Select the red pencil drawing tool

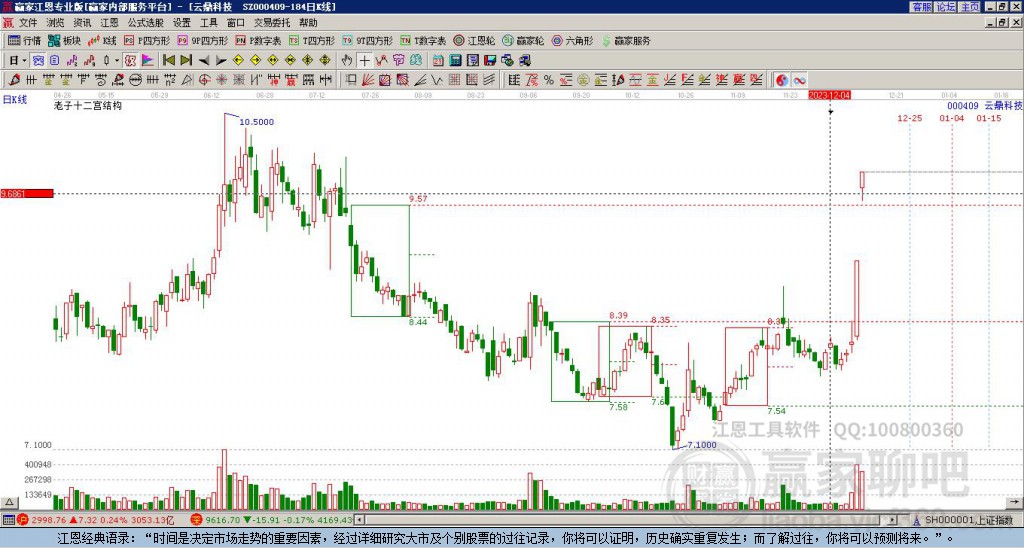click(14, 80)
